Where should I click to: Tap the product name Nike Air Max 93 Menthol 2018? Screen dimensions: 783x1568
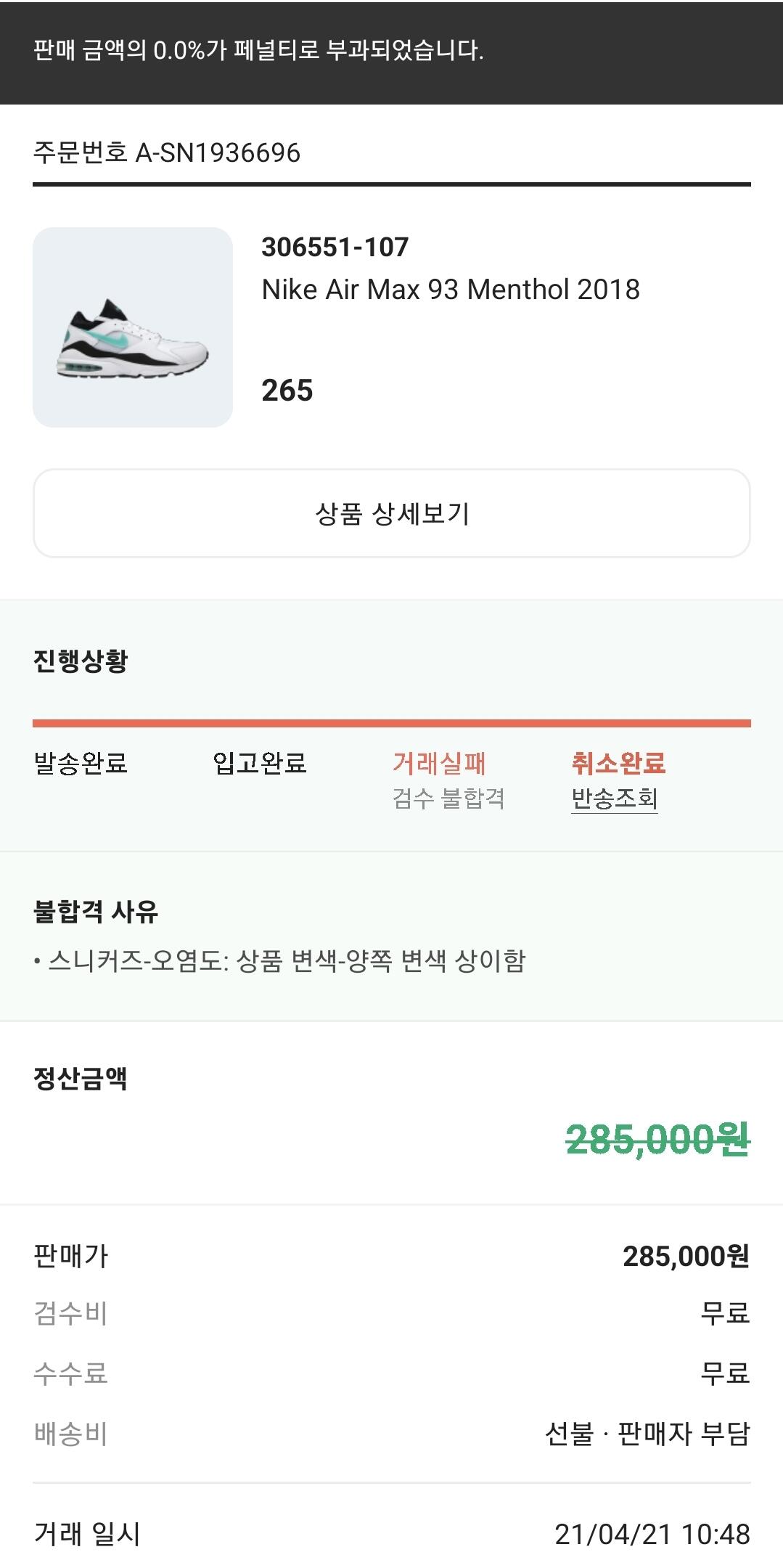(x=450, y=290)
